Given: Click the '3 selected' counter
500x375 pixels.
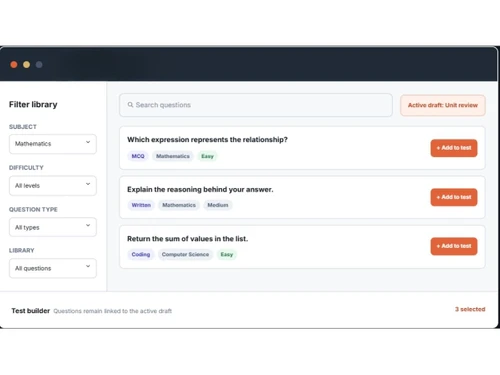Looking at the screenshot, I should point(470,309).
